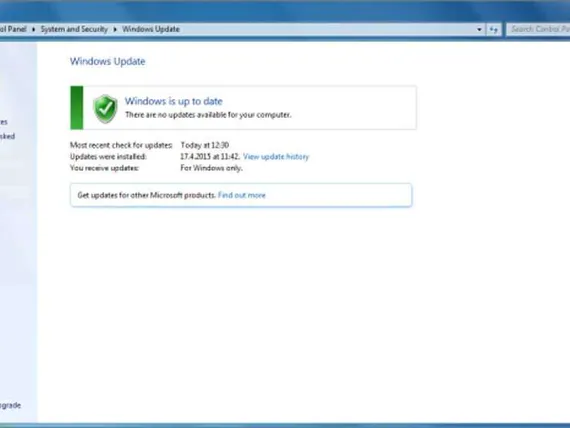Click 'Most recent check for updates' label
Screen dimensions: 570x428
click(121, 145)
